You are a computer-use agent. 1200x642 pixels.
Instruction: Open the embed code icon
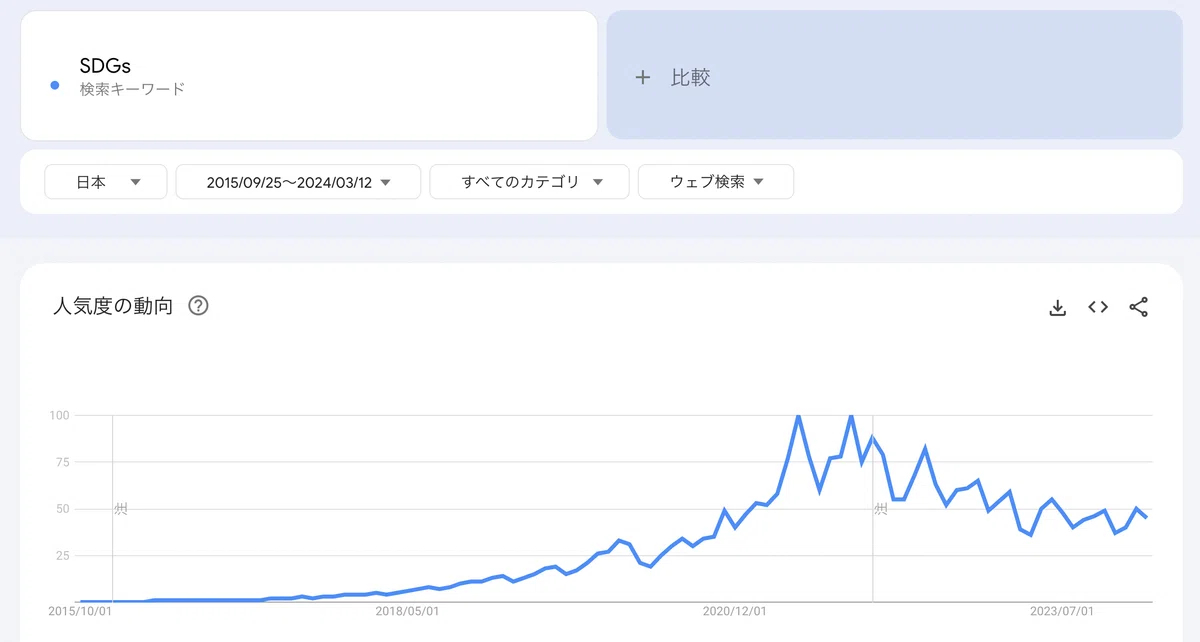click(1098, 307)
